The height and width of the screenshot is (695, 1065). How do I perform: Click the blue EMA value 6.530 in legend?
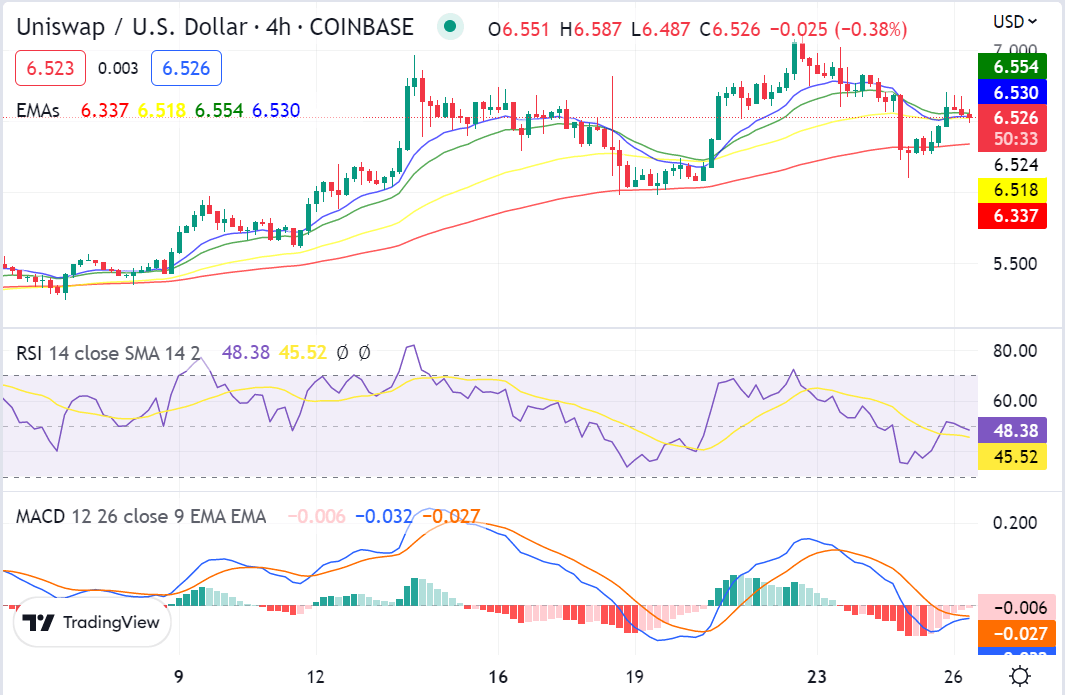(276, 110)
